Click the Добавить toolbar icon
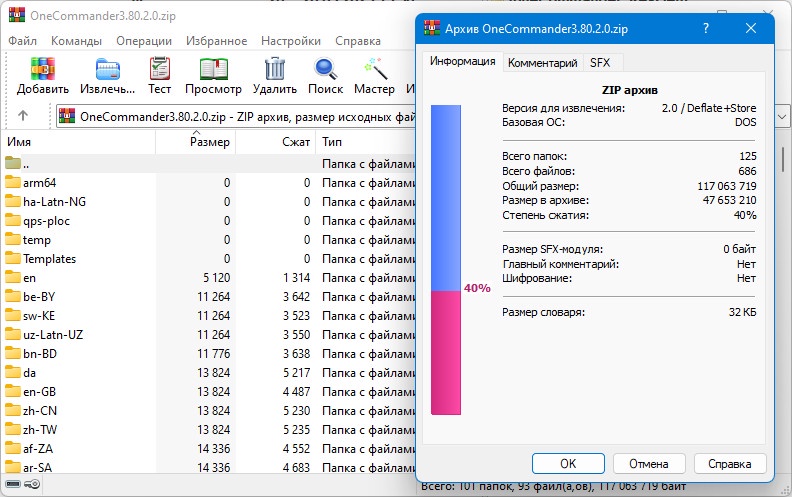This screenshot has width=792, height=497. click(x=42, y=69)
